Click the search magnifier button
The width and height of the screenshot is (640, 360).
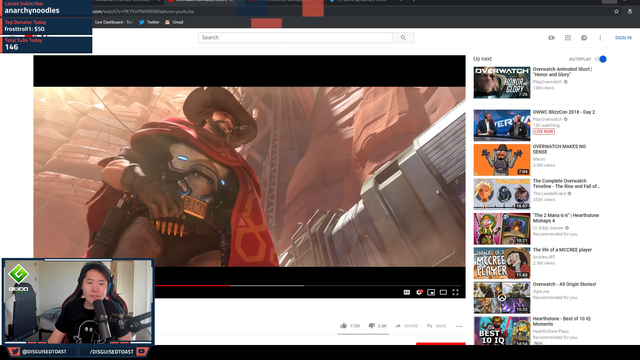click(x=403, y=38)
